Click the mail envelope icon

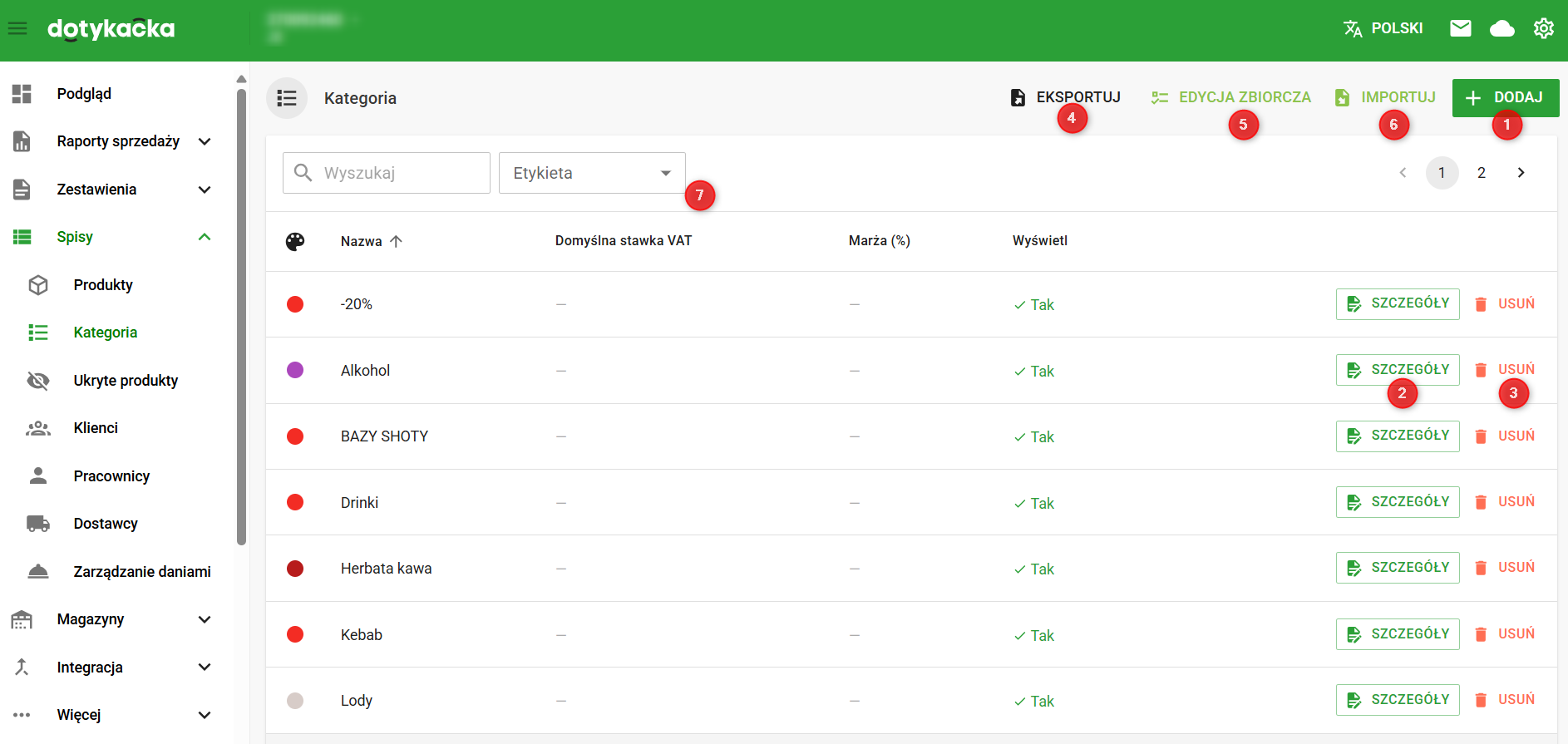(1460, 29)
